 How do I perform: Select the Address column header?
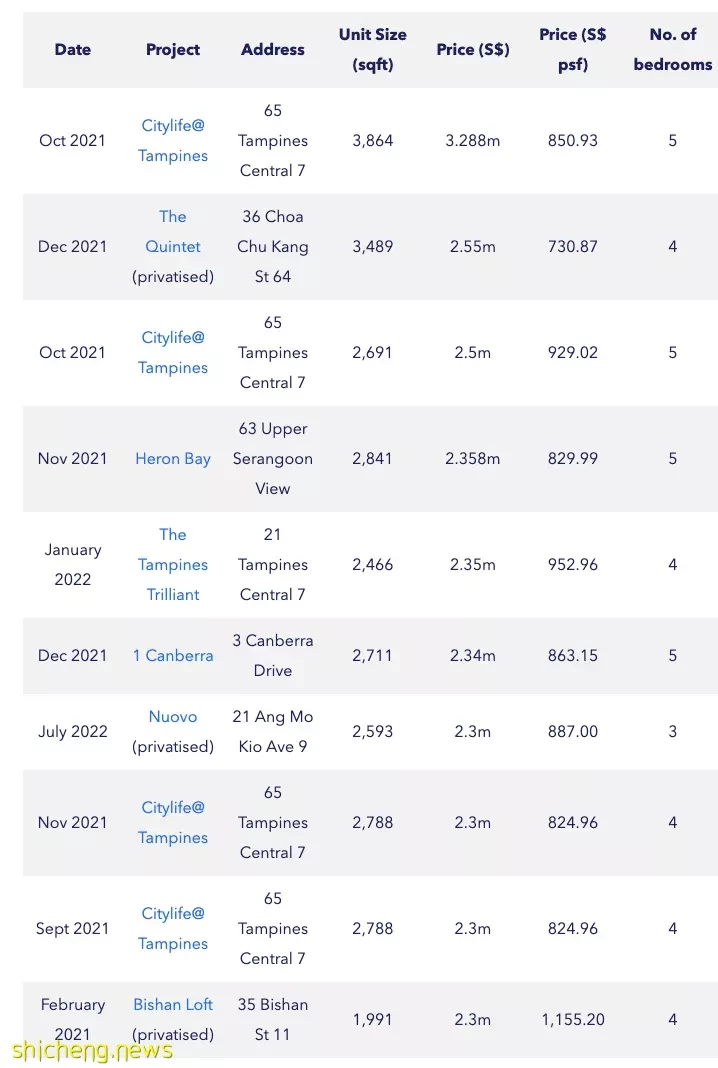click(x=272, y=50)
